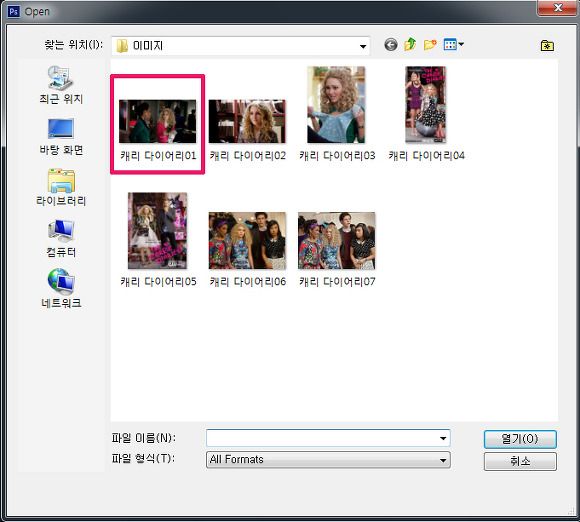Create a new folder icon
The height and width of the screenshot is (522, 580).
click(430, 45)
